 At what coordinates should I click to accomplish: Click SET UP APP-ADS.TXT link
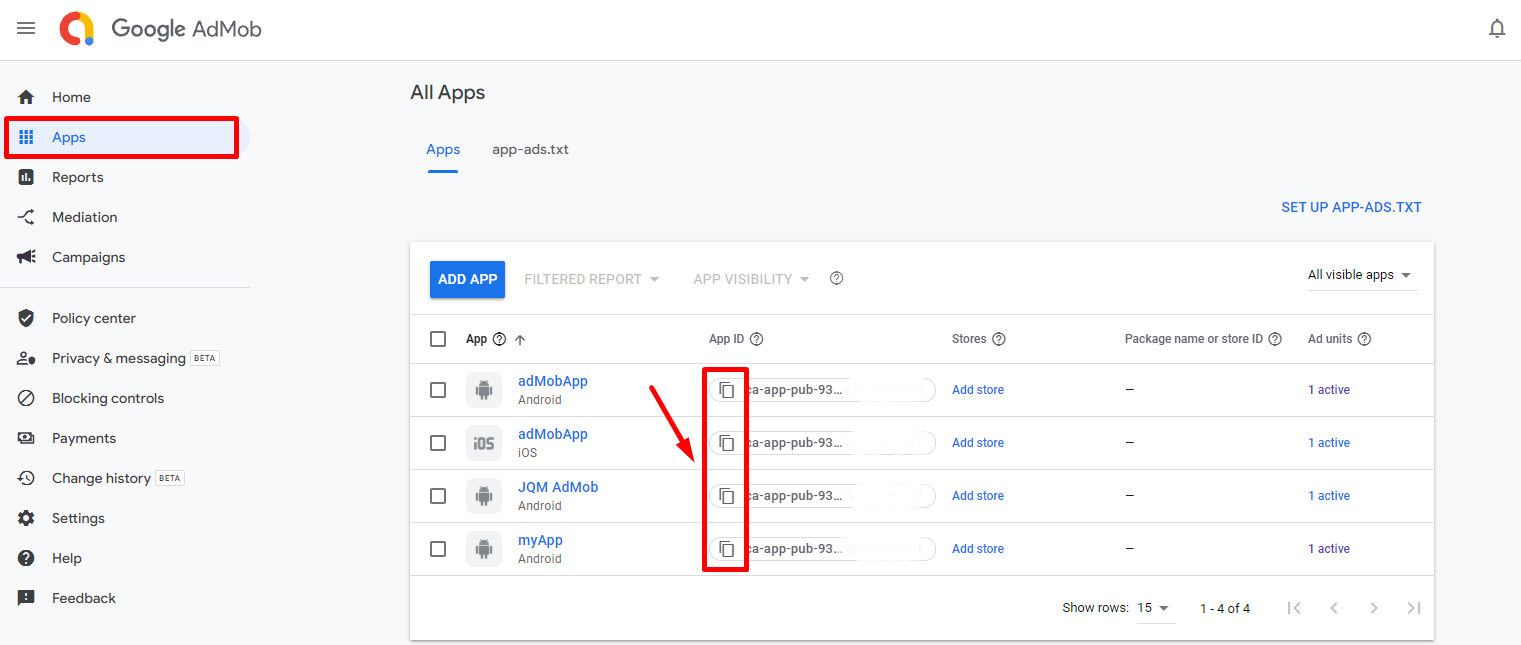[1351, 207]
